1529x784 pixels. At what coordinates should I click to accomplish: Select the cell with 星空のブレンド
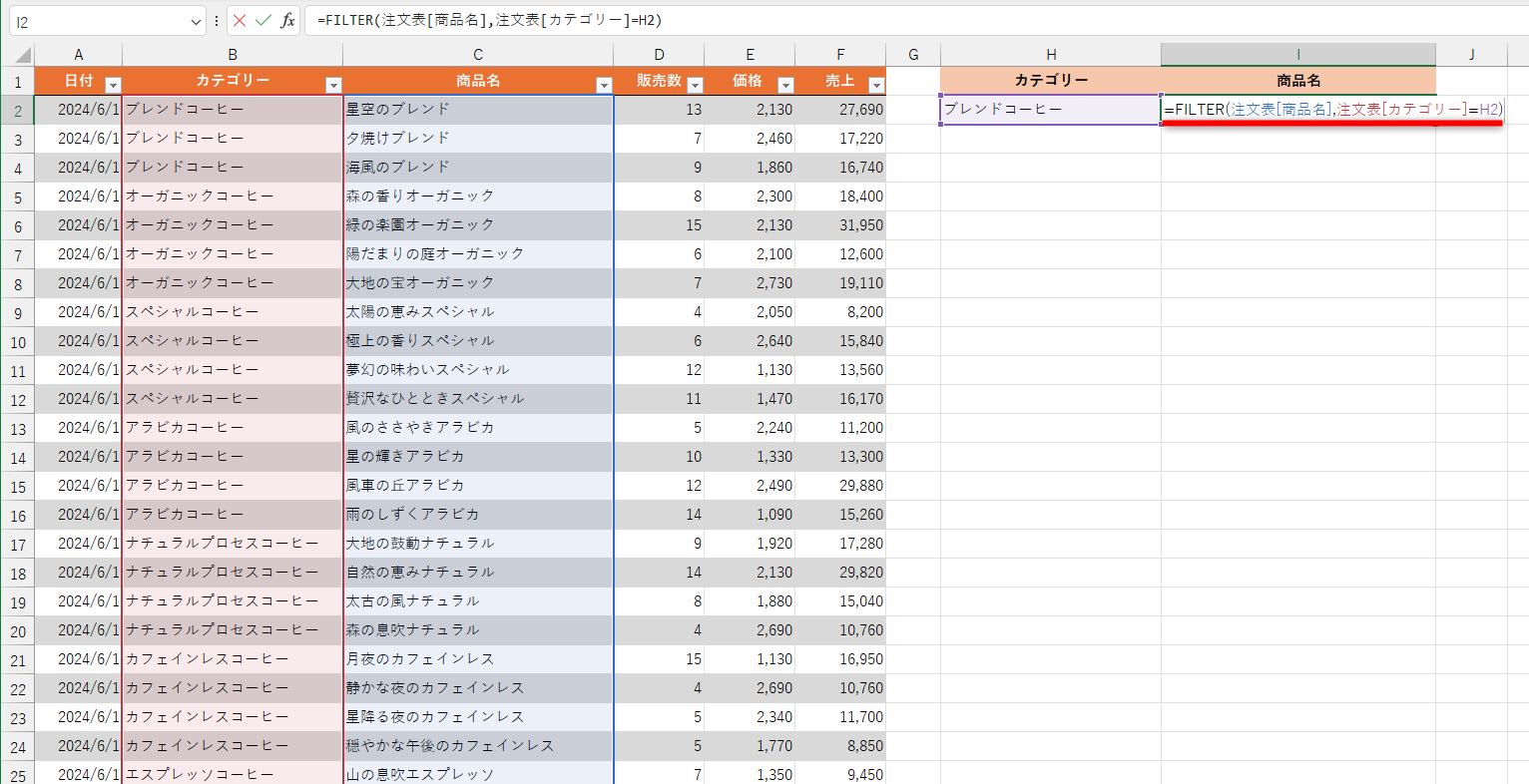tap(477, 109)
